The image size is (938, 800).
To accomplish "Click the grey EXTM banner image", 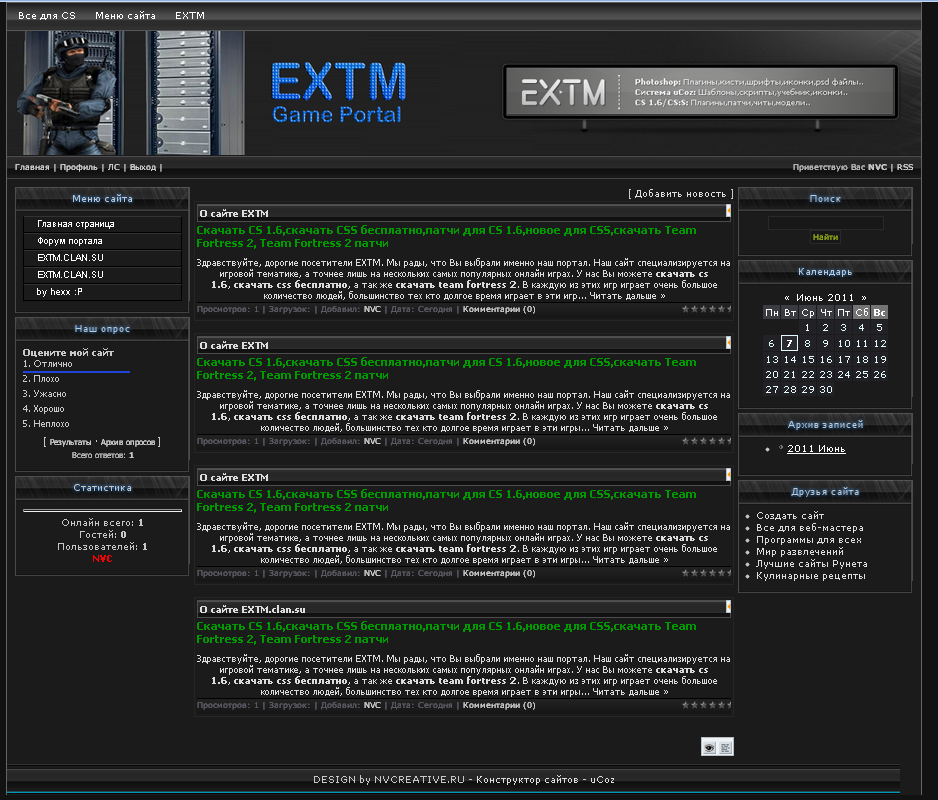I will [700, 92].
